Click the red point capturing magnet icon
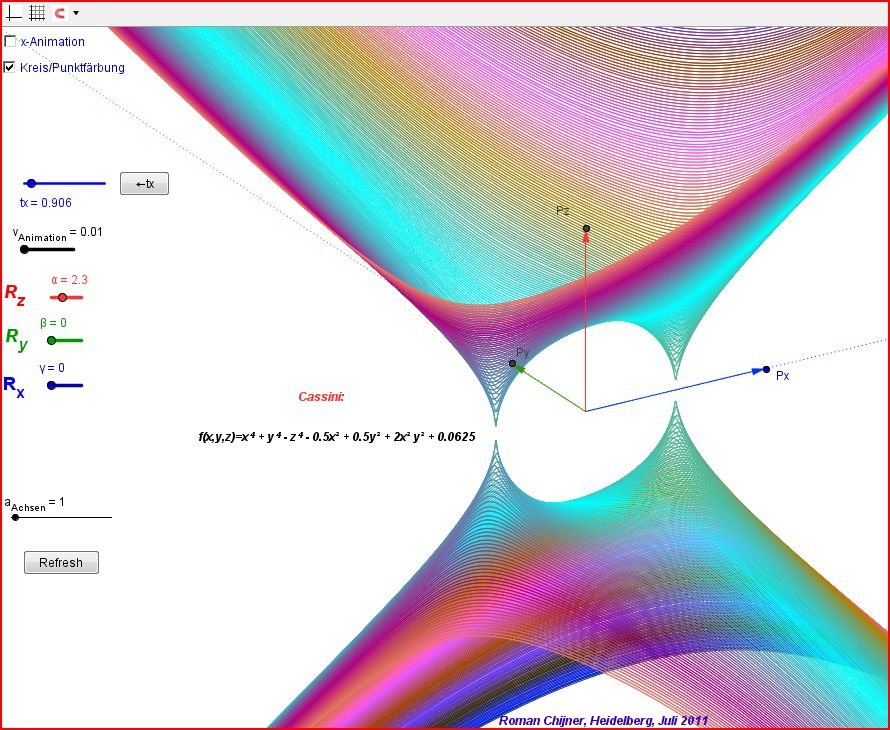The height and width of the screenshot is (730, 890). [x=59, y=13]
